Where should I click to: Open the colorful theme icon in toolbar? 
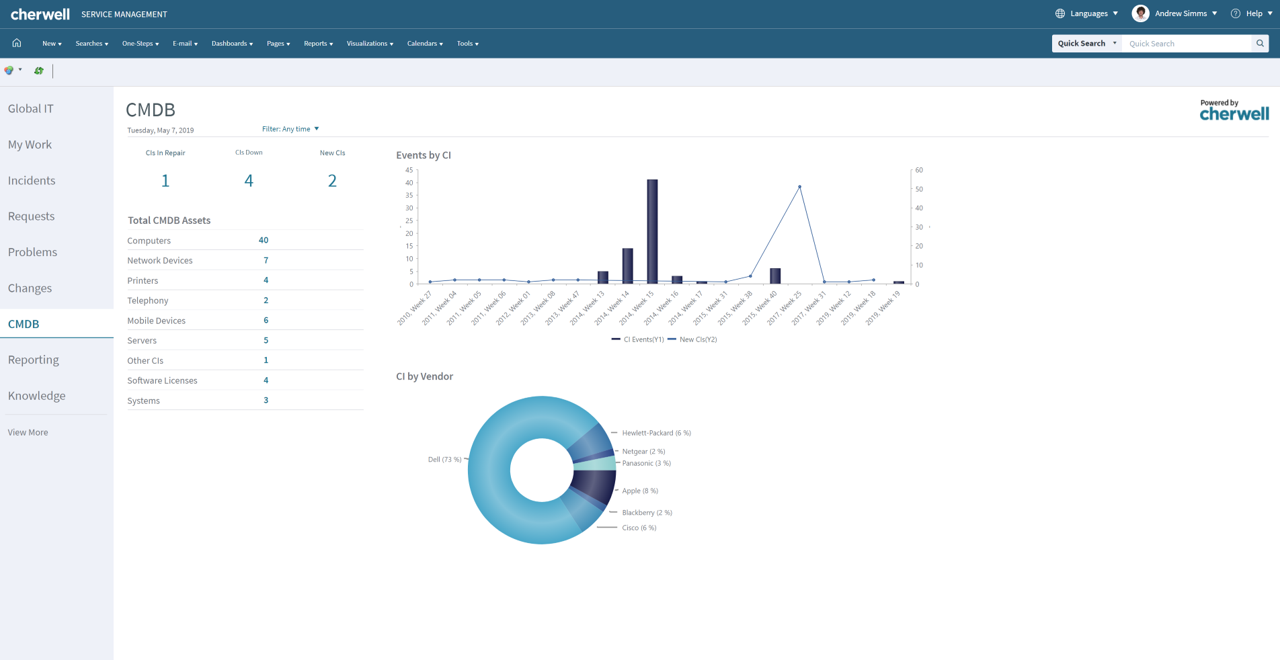9,71
